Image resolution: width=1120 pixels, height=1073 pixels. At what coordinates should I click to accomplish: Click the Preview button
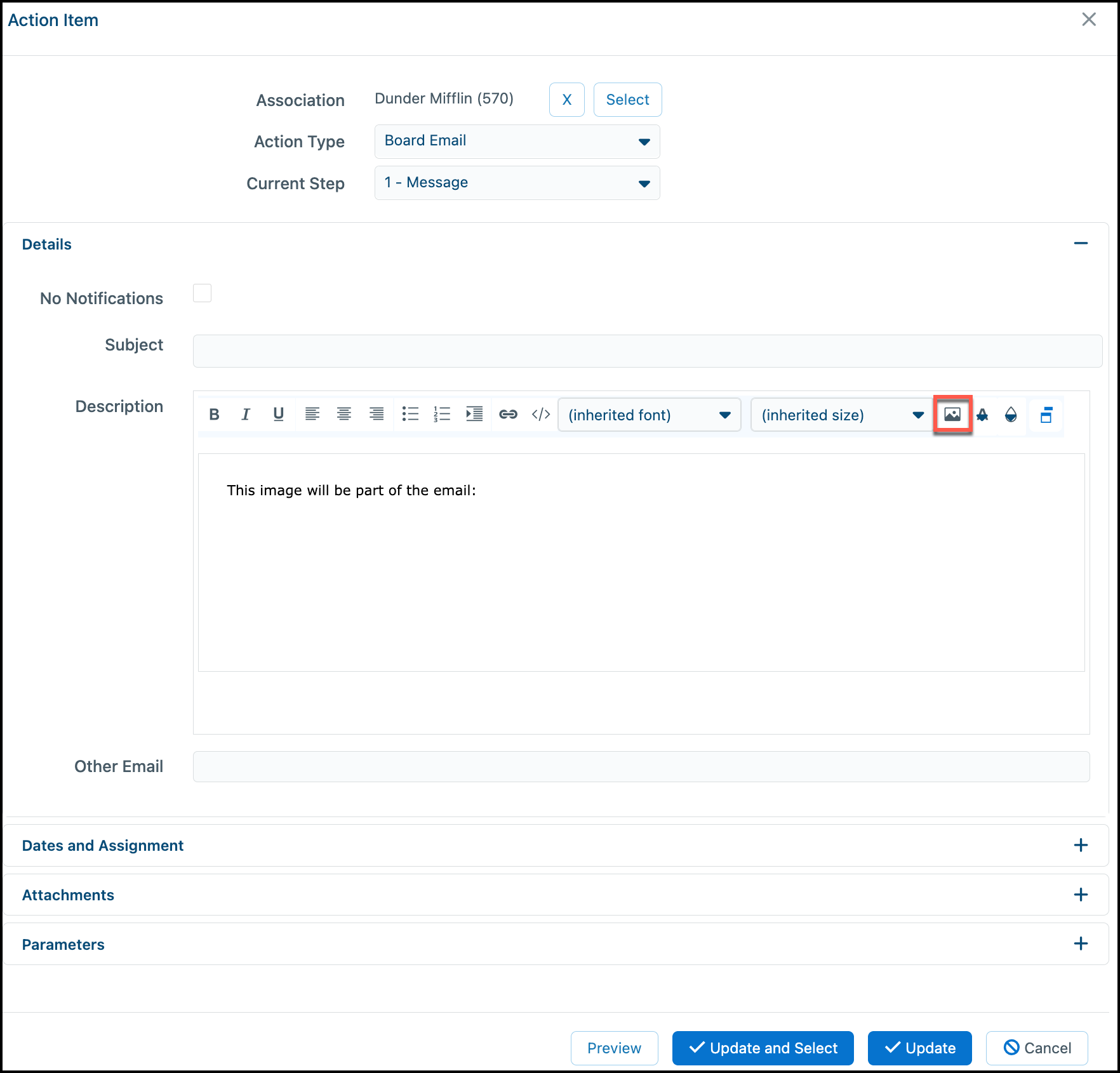[614, 1048]
